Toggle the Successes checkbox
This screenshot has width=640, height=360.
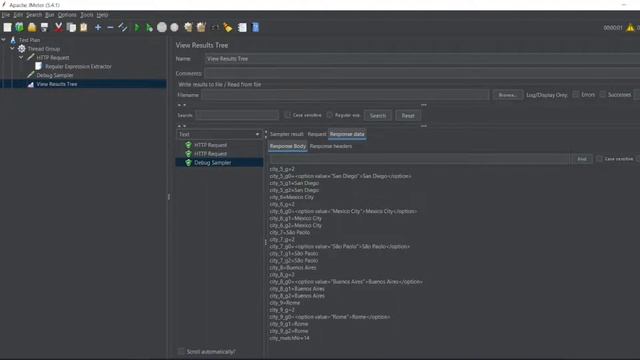point(602,95)
